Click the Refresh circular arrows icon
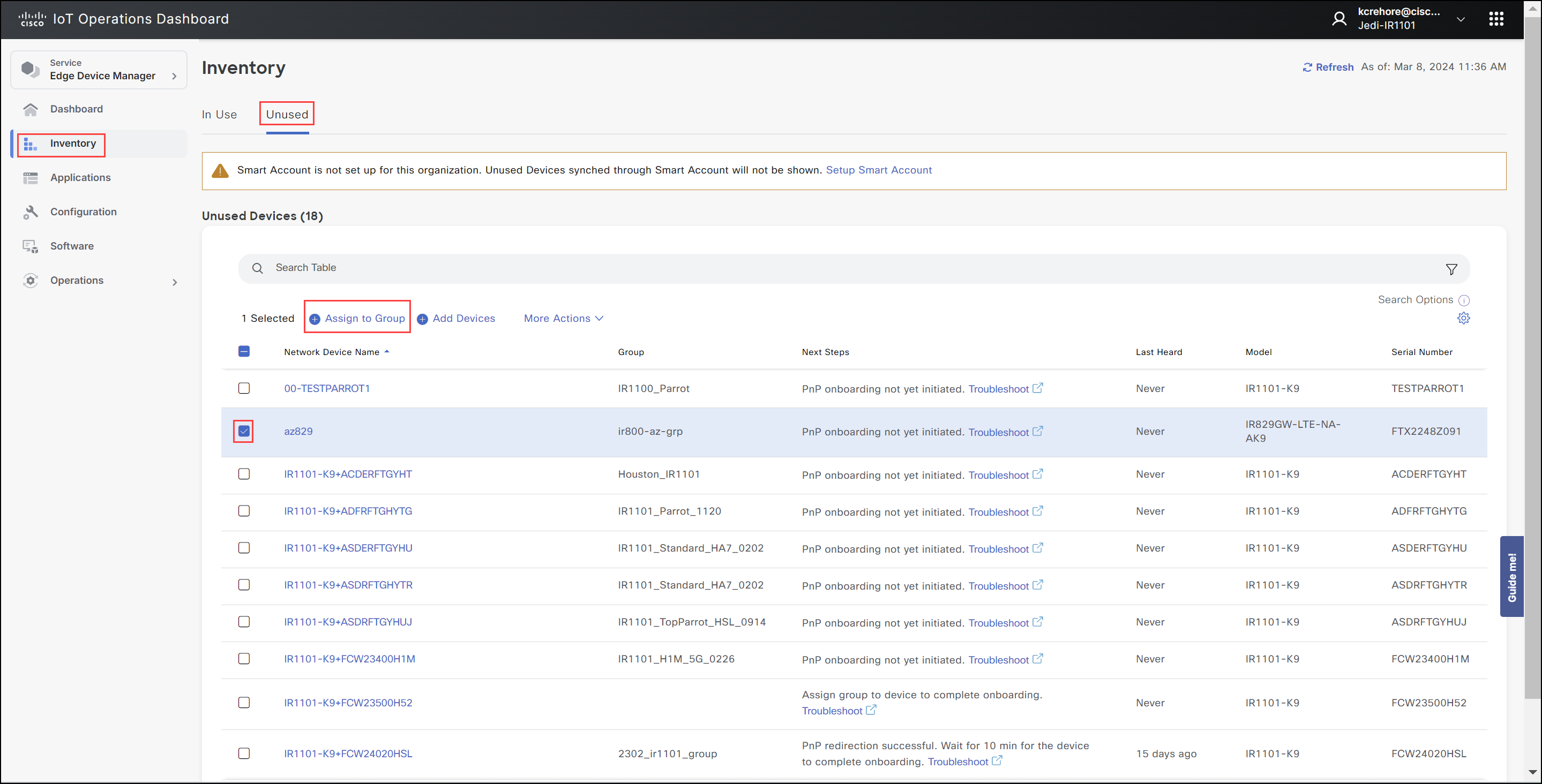 tap(1307, 67)
